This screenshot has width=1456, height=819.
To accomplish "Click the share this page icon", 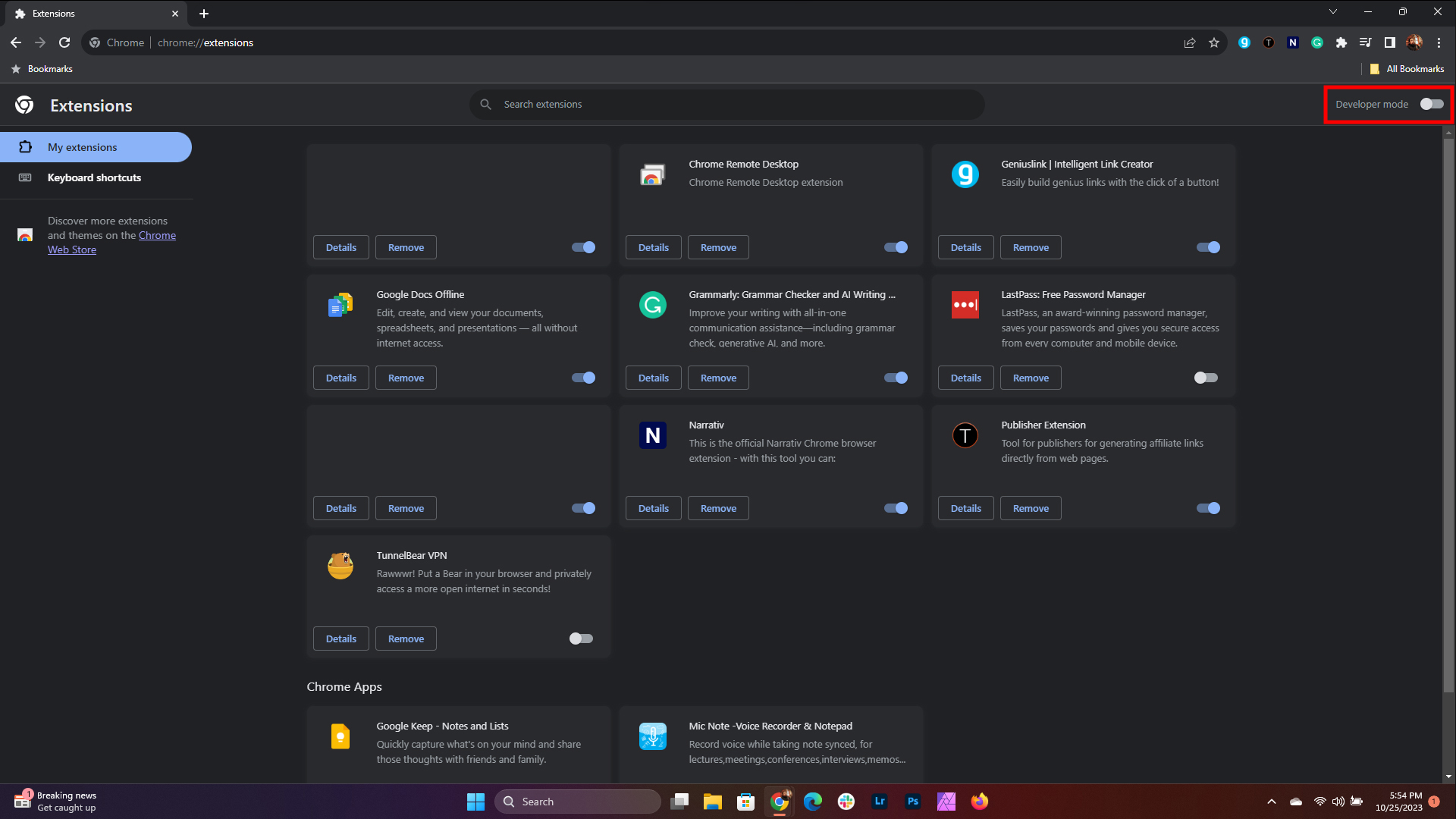I will [1190, 42].
